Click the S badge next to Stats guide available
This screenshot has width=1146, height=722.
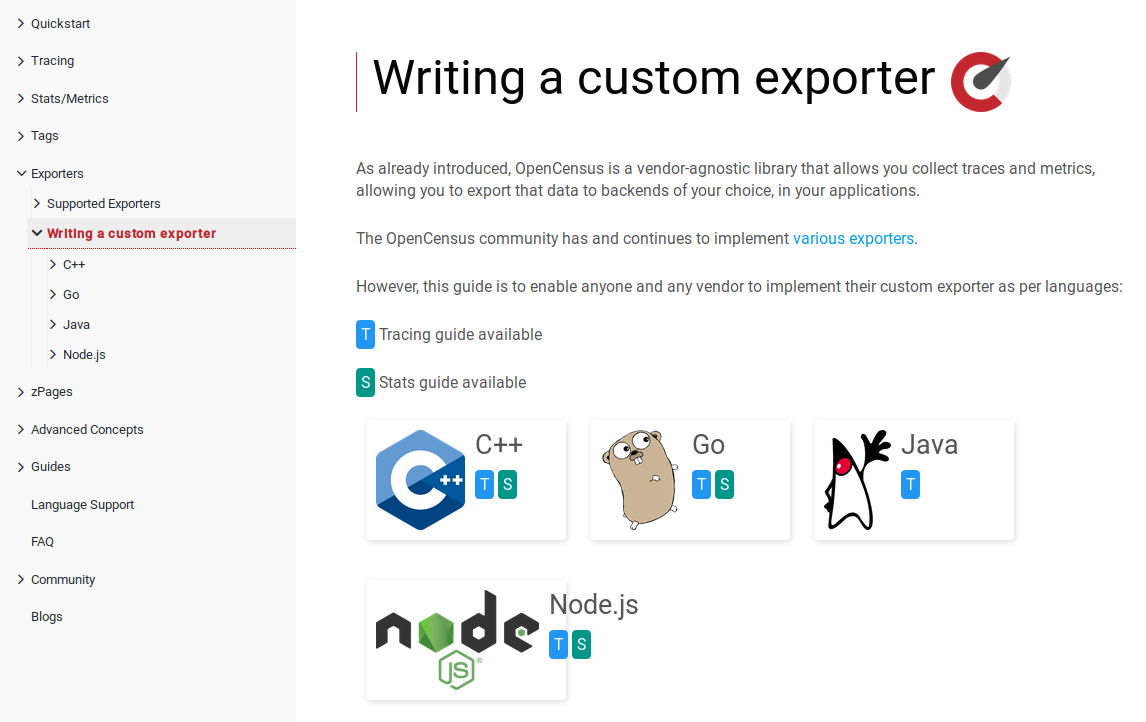click(x=365, y=382)
